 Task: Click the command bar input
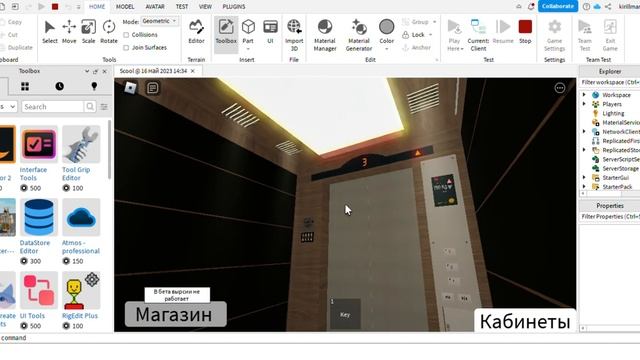(320, 338)
